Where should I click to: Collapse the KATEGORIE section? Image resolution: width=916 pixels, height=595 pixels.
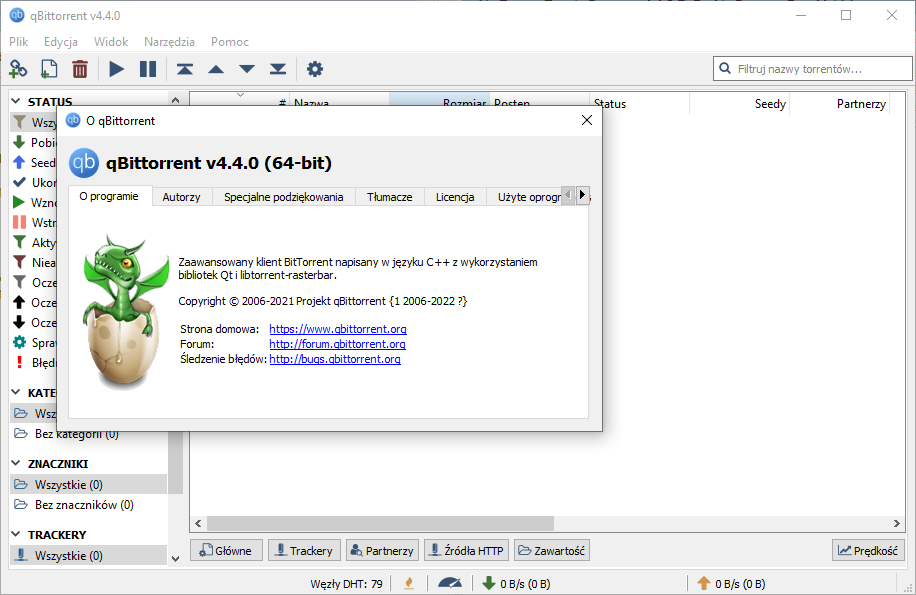[16, 392]
